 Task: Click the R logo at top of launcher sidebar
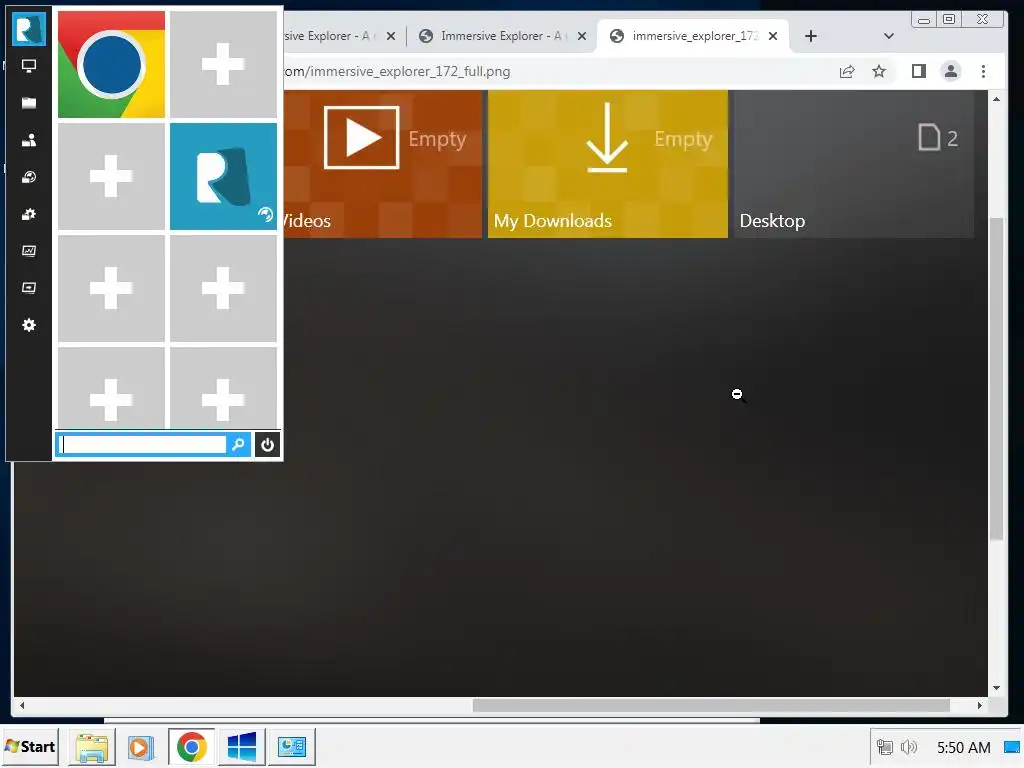pyautogui.click(x=29, y=29)
